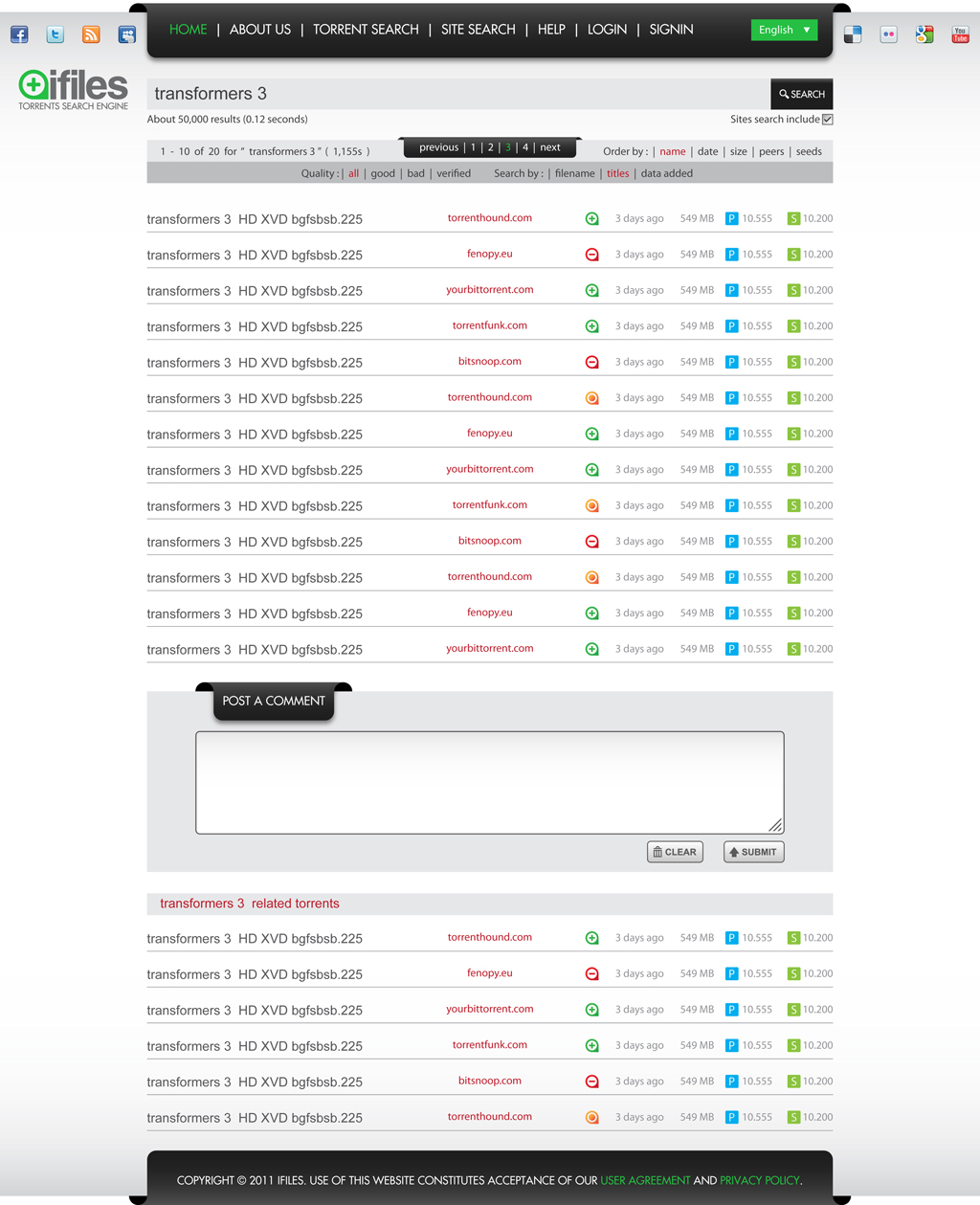Order results by date
The height and width of the screenshot is (1205, 980).
click(708, 151)
